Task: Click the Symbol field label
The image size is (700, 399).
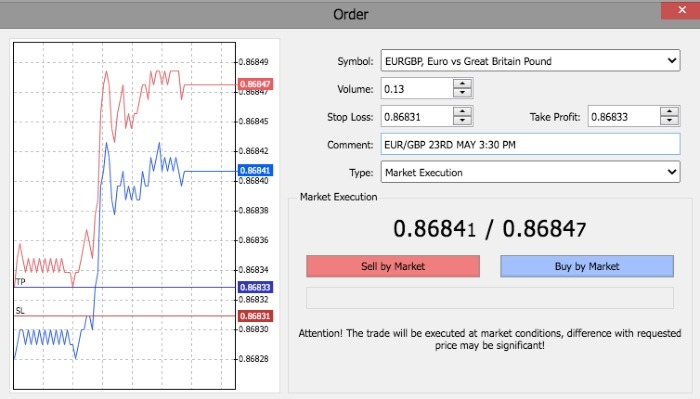Action: tap(355, 61)
